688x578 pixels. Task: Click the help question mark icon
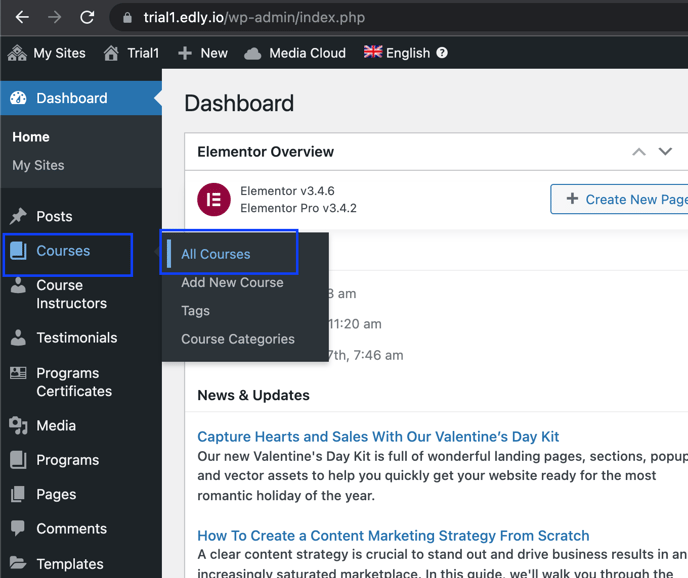[x=442, y=53]
